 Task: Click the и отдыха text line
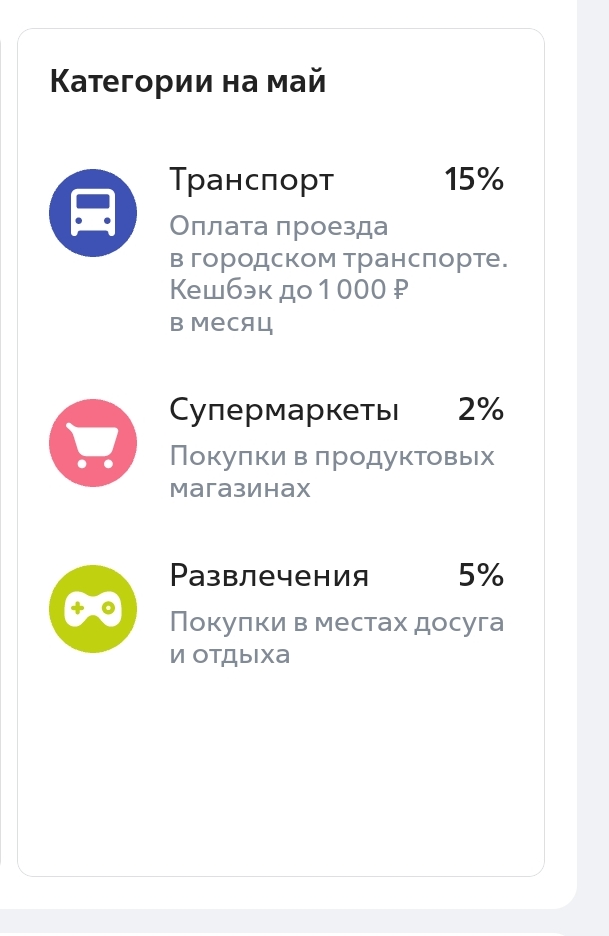230,655
